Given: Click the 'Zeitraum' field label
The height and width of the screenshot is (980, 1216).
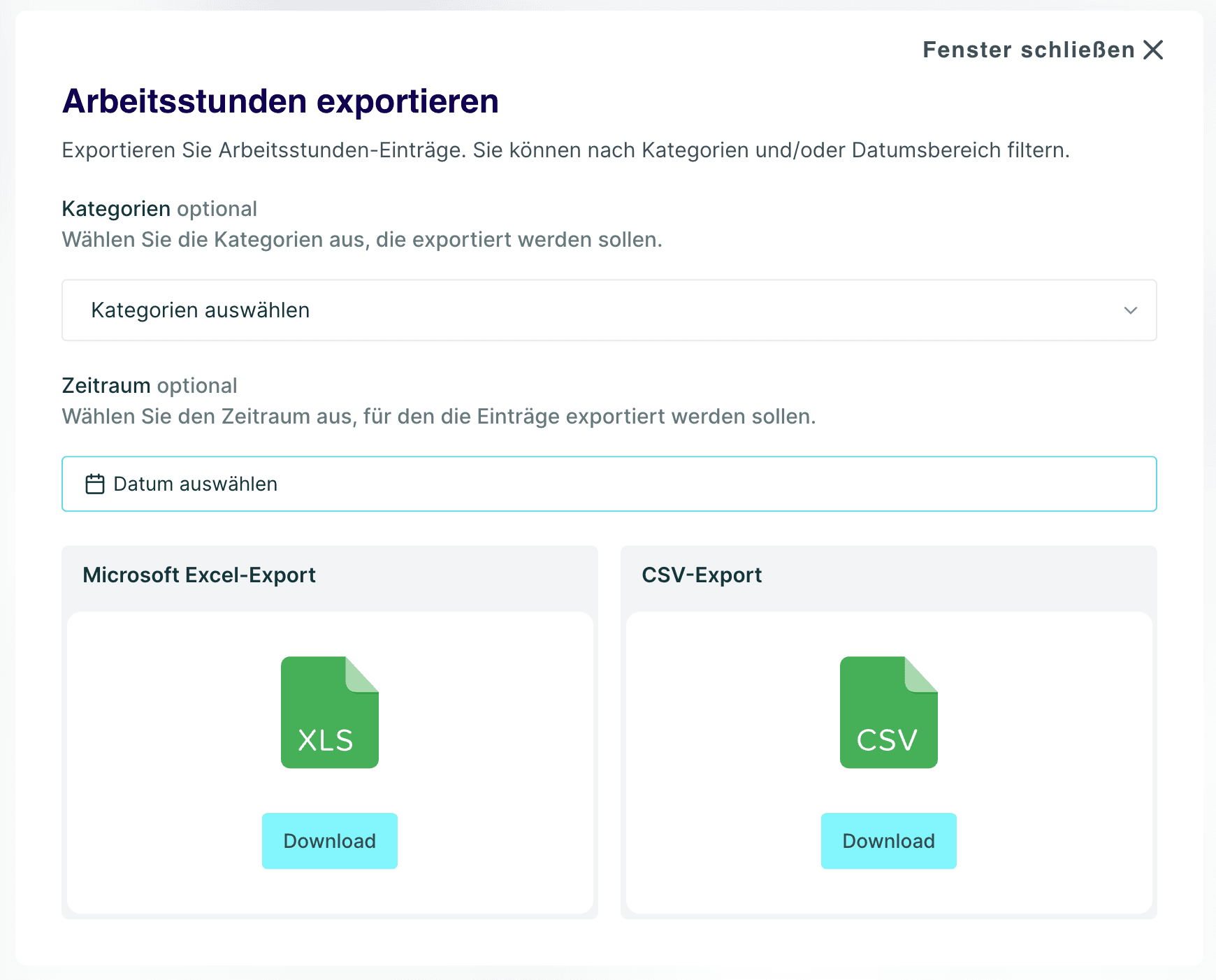Looking at the screenshot, I should pos(106,386).
